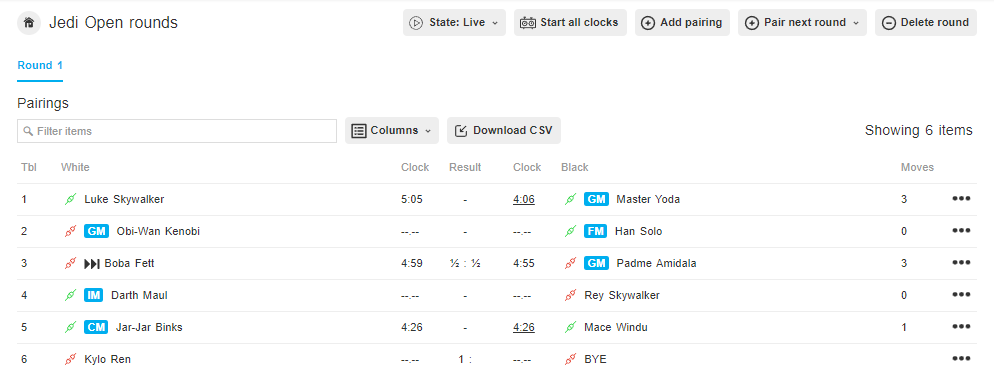Click Master Yoda's name

pyautogui.click(x=648, y=200)
